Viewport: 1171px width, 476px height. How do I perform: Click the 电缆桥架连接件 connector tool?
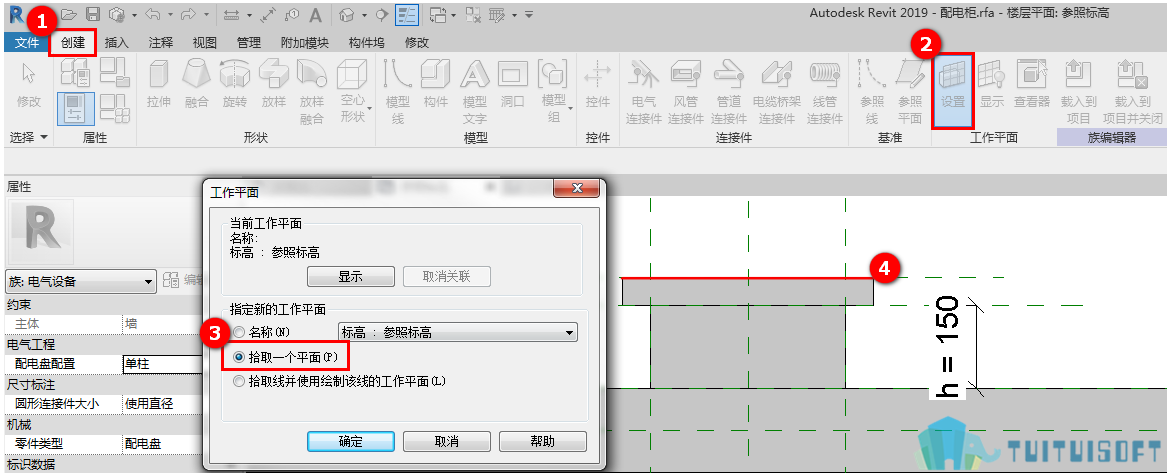pyautogui.click(x=777, y=93)
